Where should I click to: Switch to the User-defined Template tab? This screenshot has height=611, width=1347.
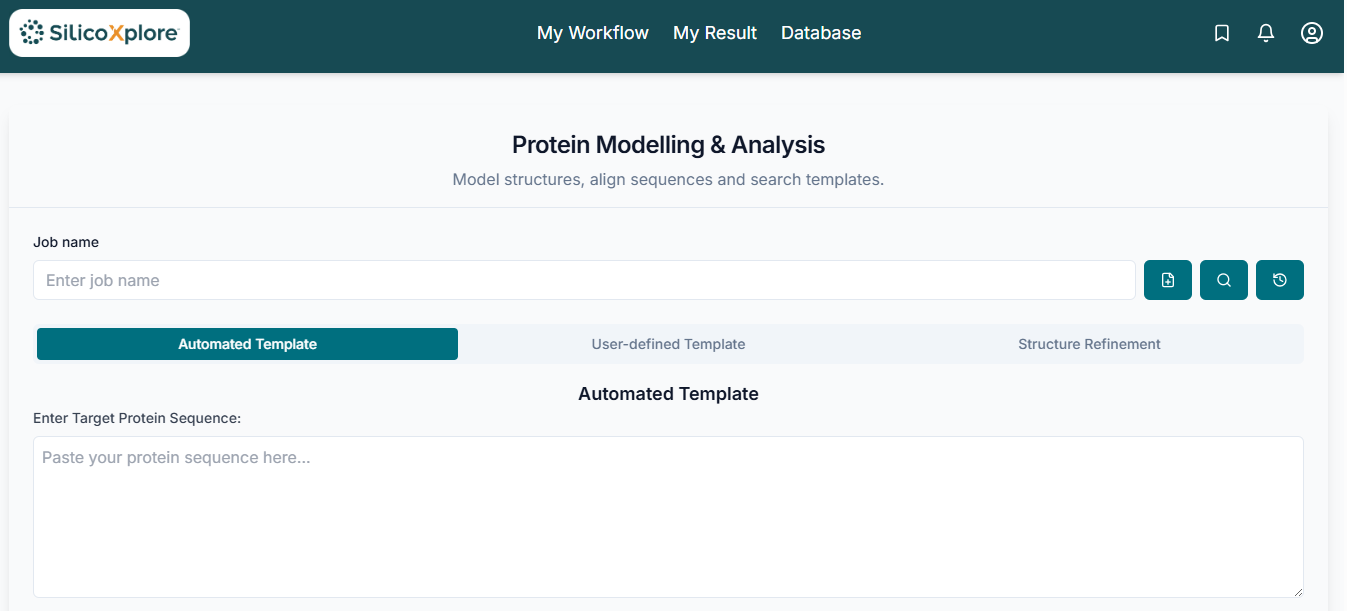coord(668,343)
